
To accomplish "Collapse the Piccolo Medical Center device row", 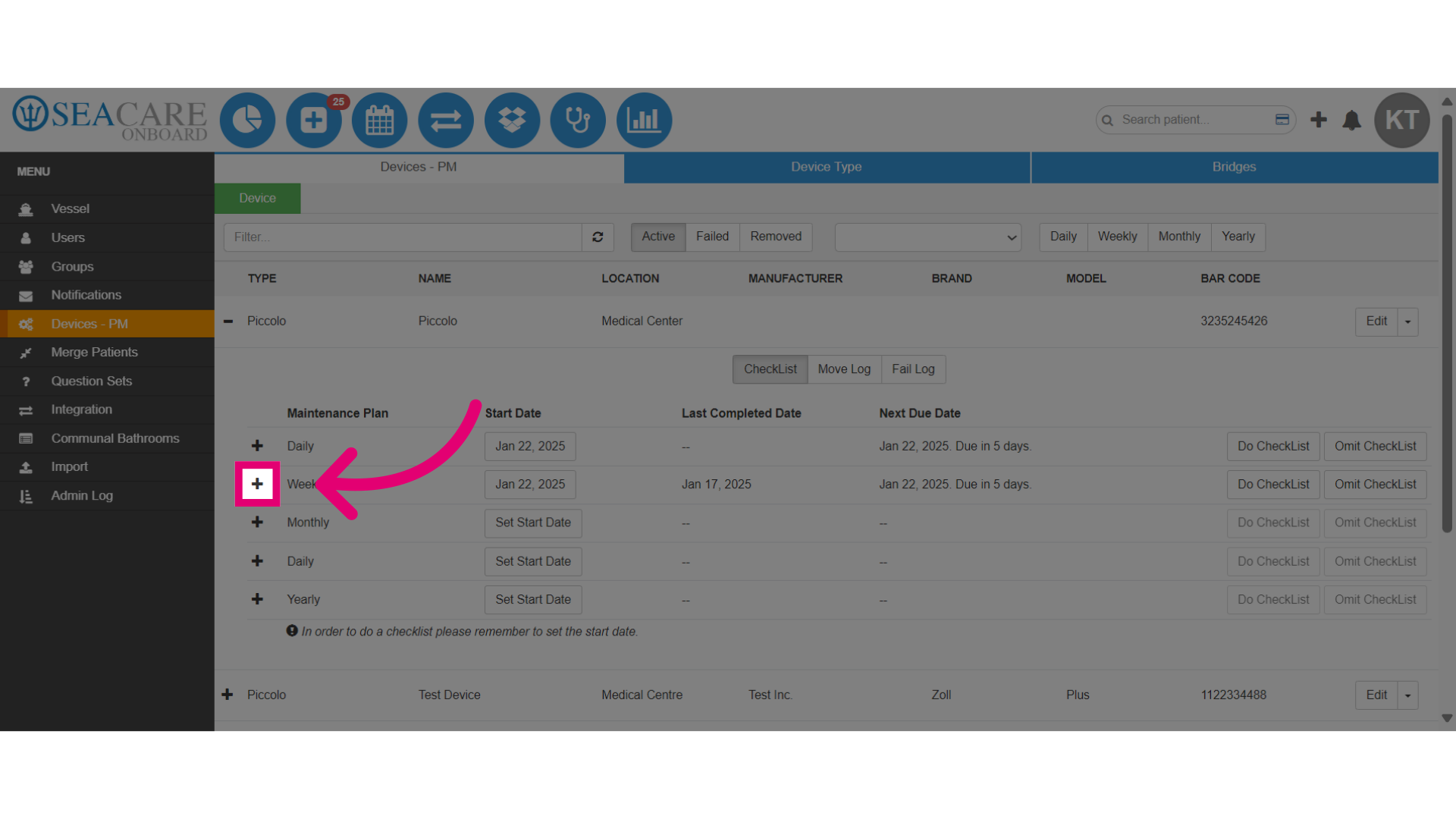I will [228, 321].
